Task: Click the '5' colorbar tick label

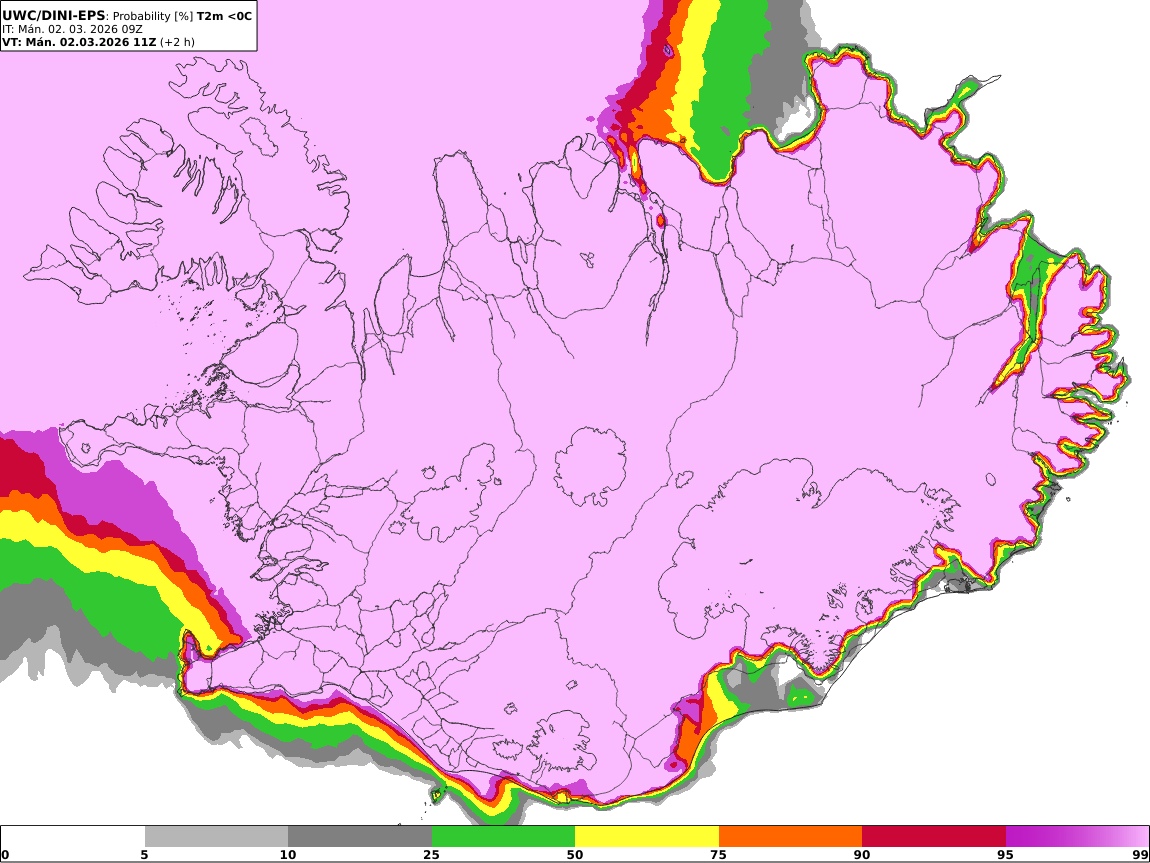Action: (x=144, y=855)
